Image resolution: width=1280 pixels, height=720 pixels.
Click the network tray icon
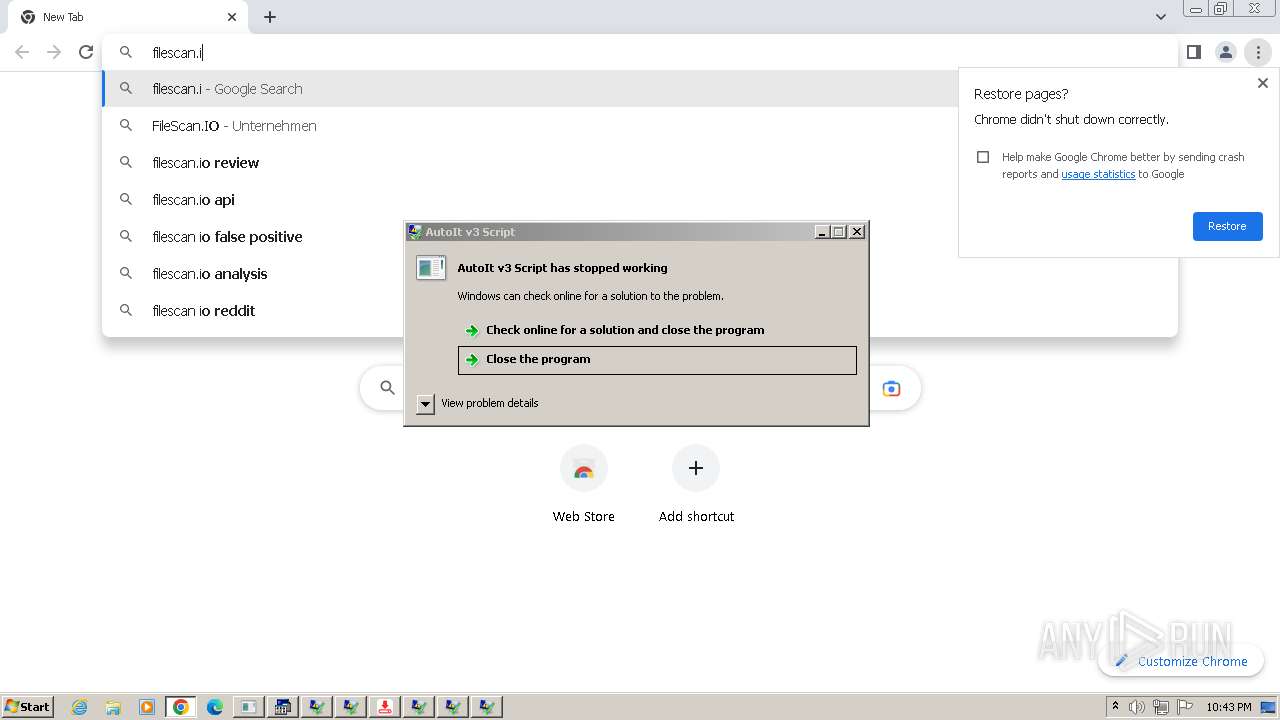coord(1161,707)
